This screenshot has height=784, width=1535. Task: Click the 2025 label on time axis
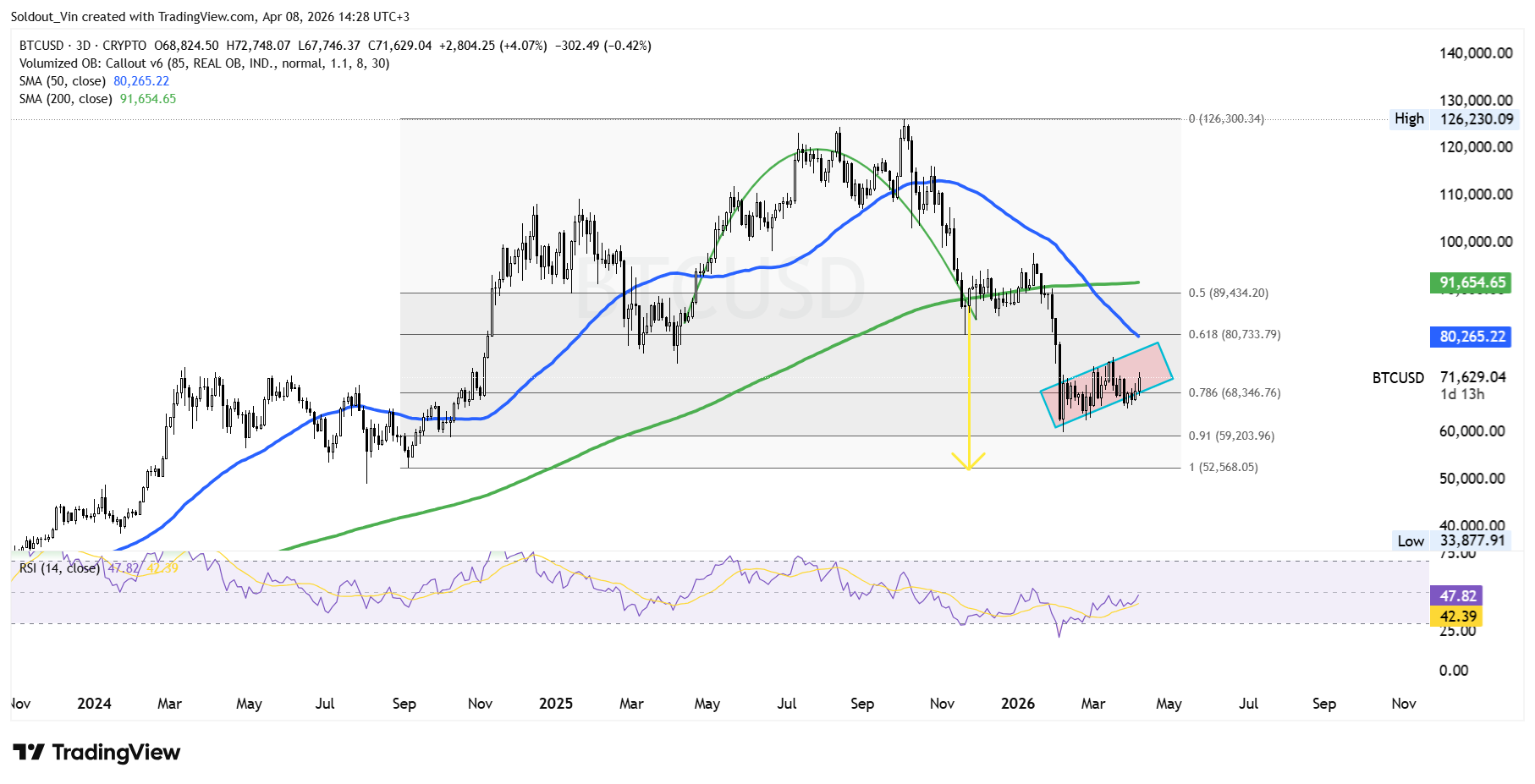coord(556,704)
